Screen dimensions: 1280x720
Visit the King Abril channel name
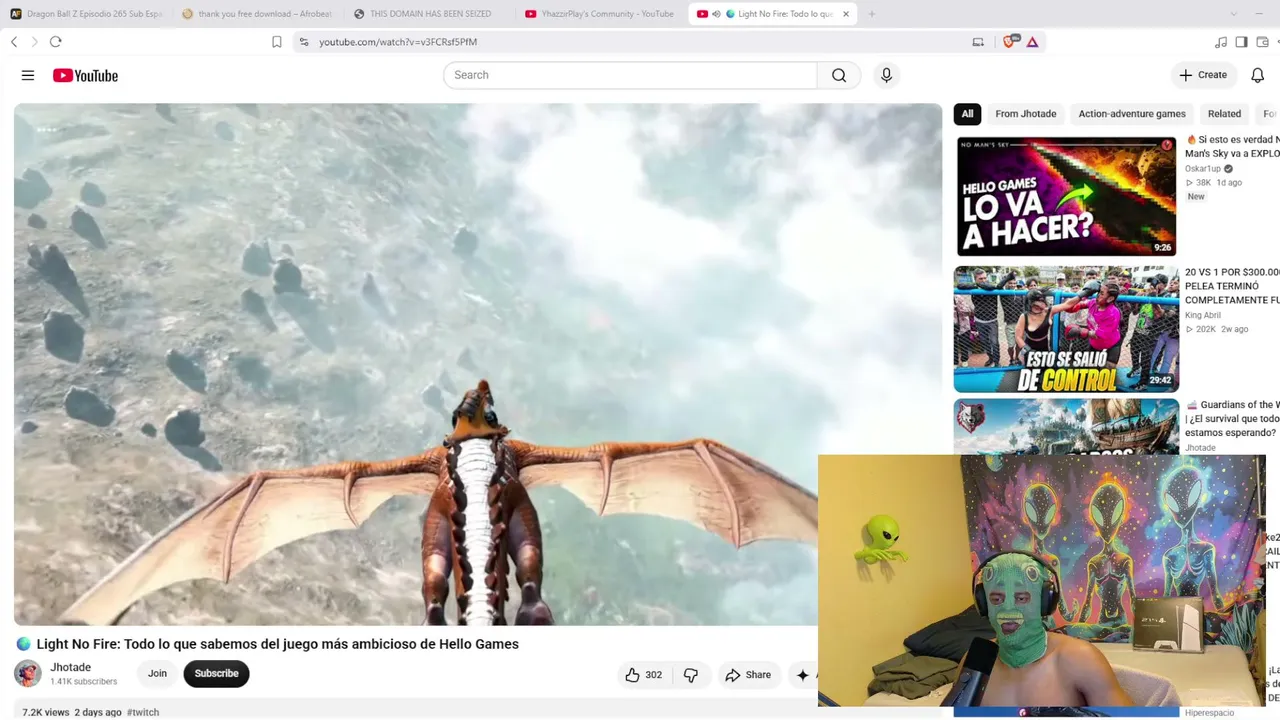[1203, 315]
